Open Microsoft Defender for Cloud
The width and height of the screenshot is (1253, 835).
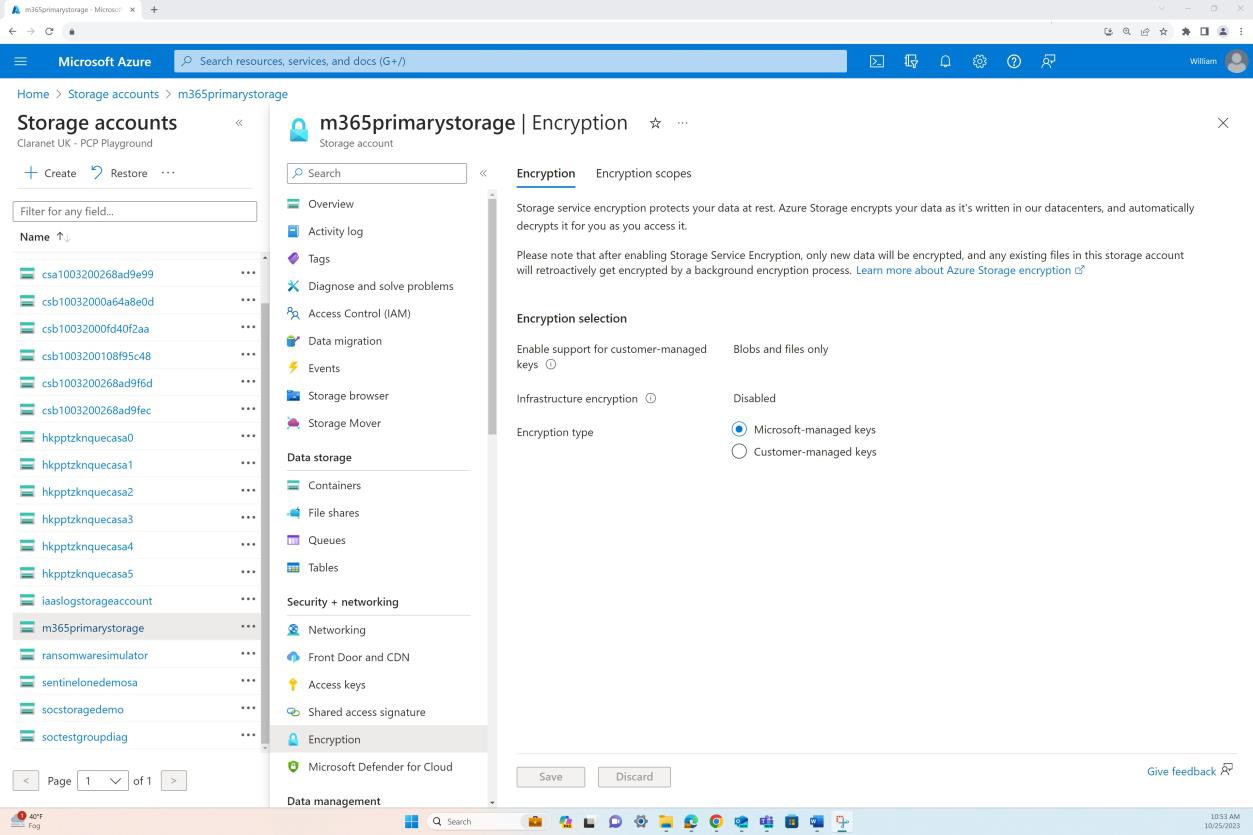(x=380, y=766)
